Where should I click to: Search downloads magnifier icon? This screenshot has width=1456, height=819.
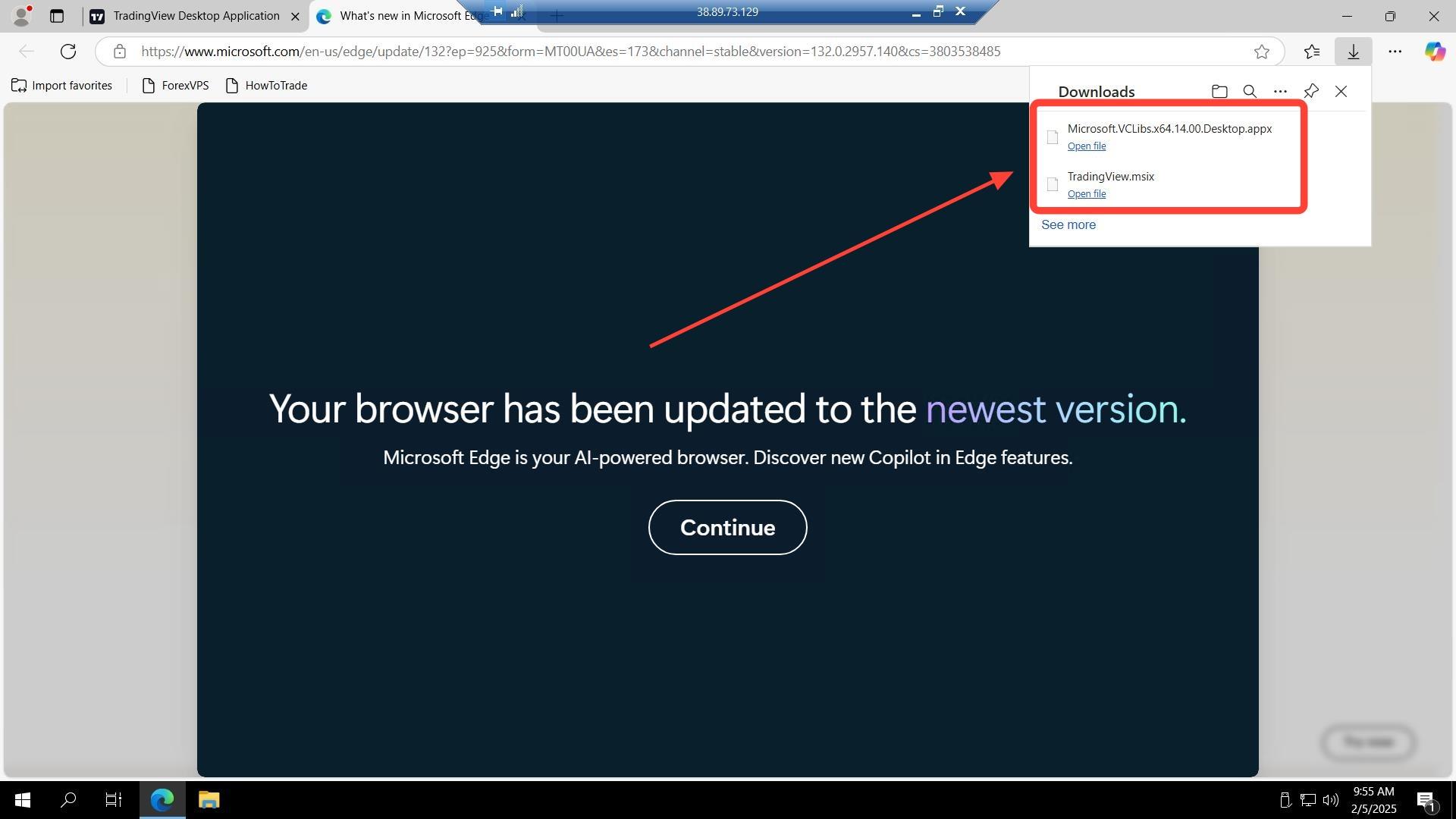1250,92
